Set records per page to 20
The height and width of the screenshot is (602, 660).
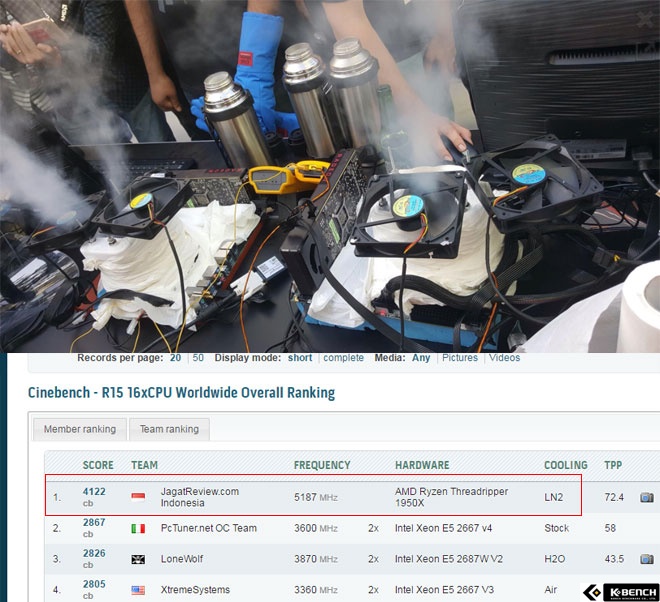pyautogui.click(x=176, y=358)
